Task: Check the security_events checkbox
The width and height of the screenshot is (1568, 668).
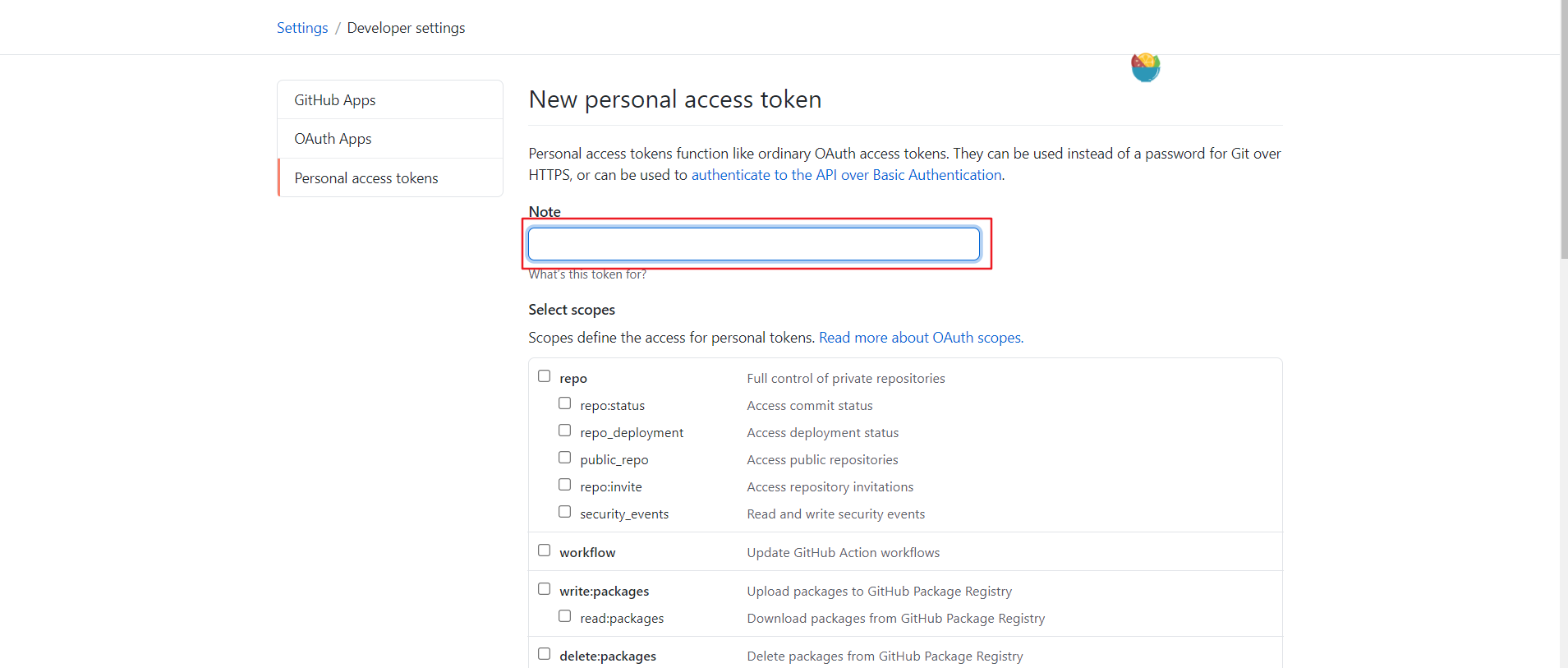Action: (x=564, y=512)
